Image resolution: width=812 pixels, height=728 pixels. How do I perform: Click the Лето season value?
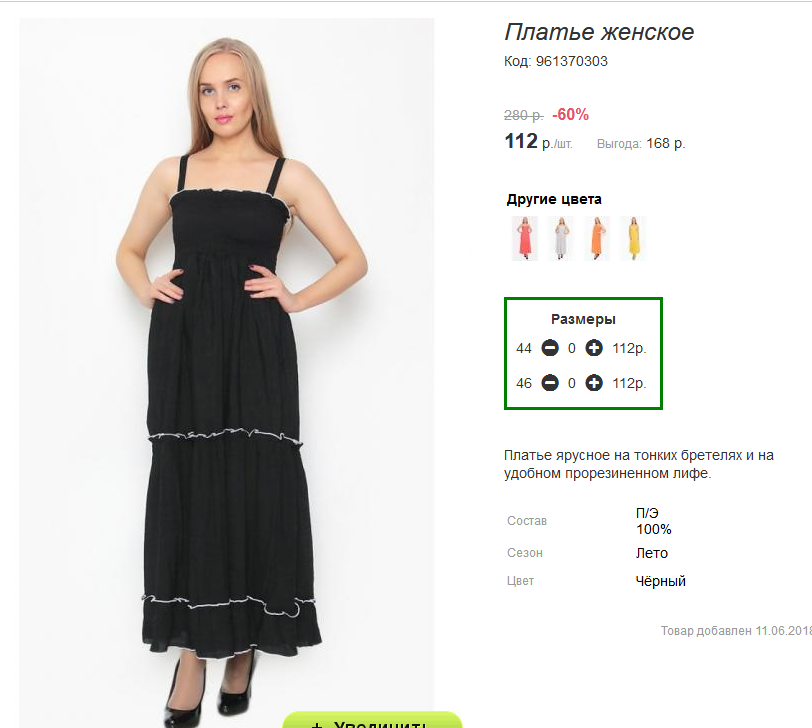tap(651, 553)
